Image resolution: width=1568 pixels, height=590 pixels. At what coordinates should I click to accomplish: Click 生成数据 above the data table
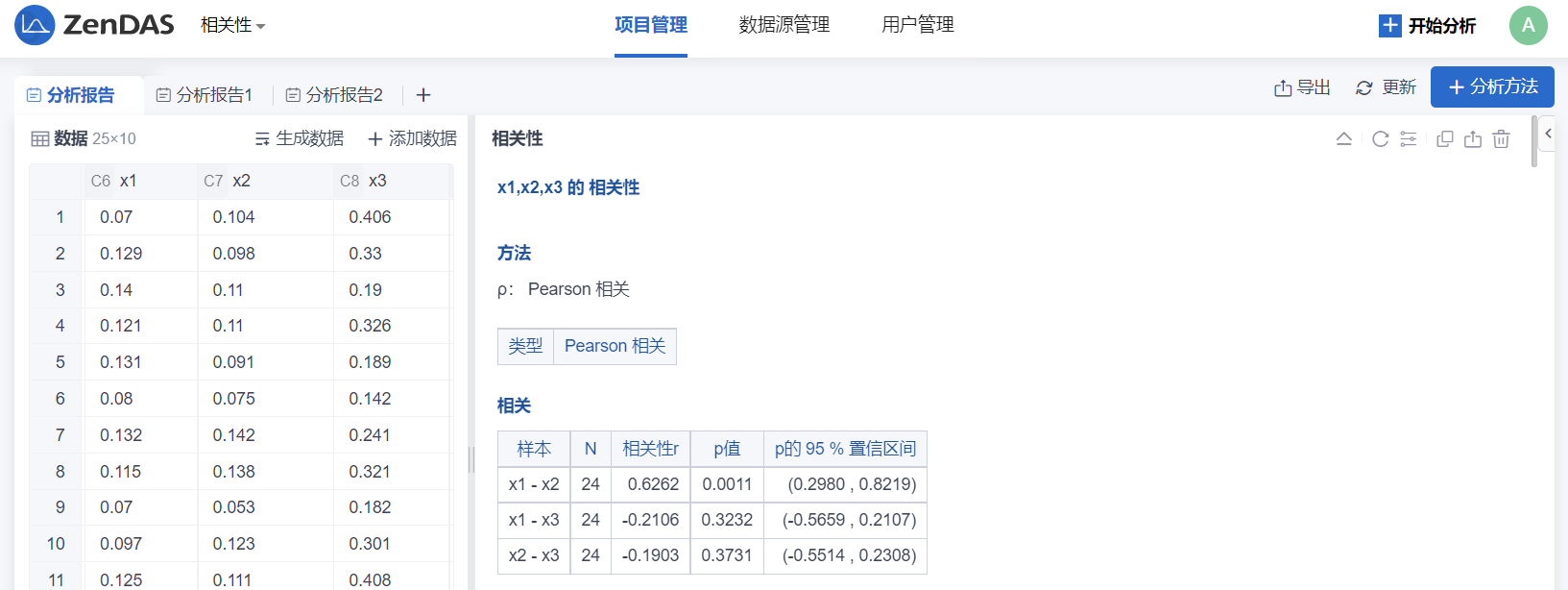300,138
